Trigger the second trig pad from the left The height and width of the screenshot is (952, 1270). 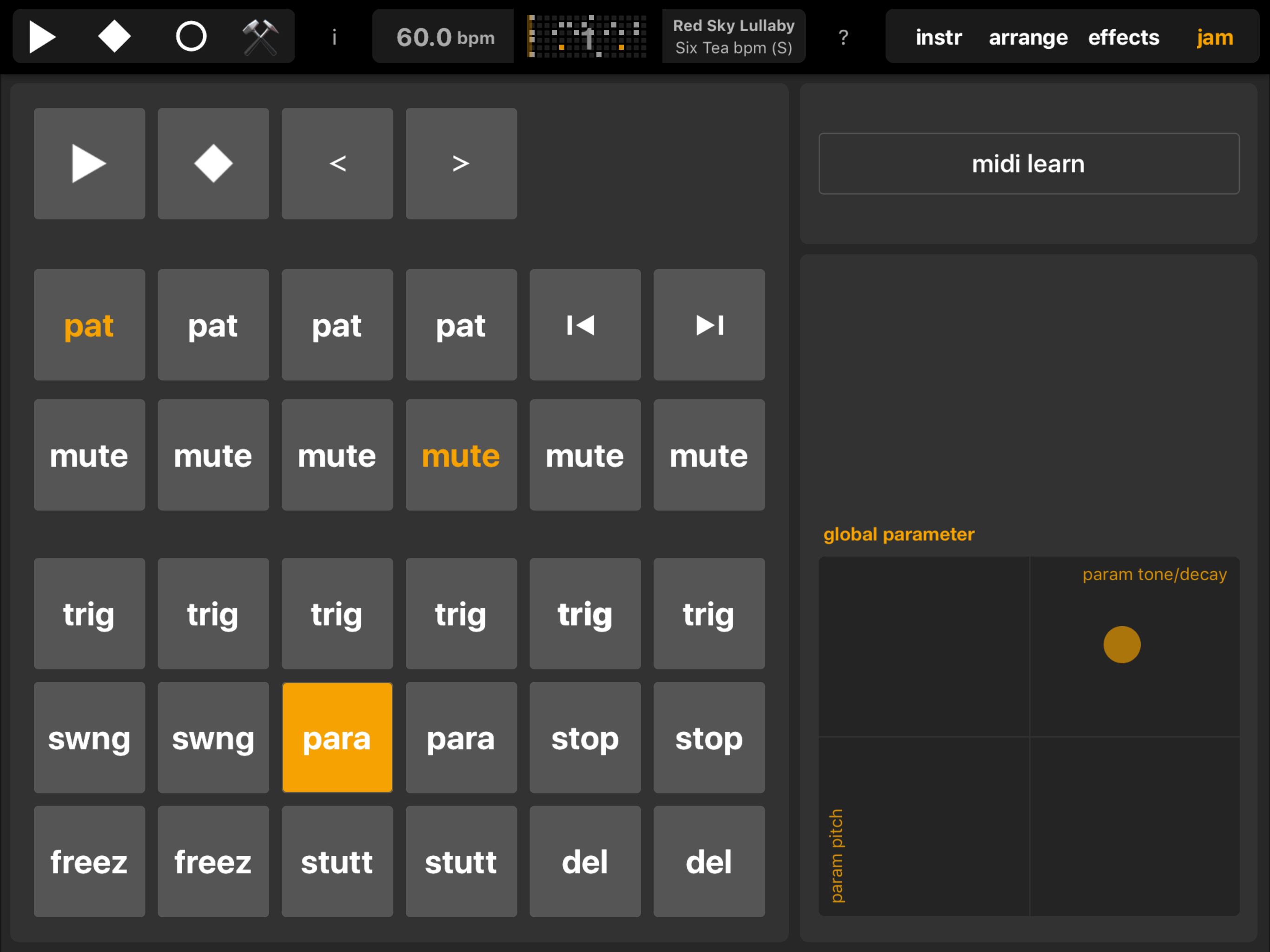coord(213,614)
